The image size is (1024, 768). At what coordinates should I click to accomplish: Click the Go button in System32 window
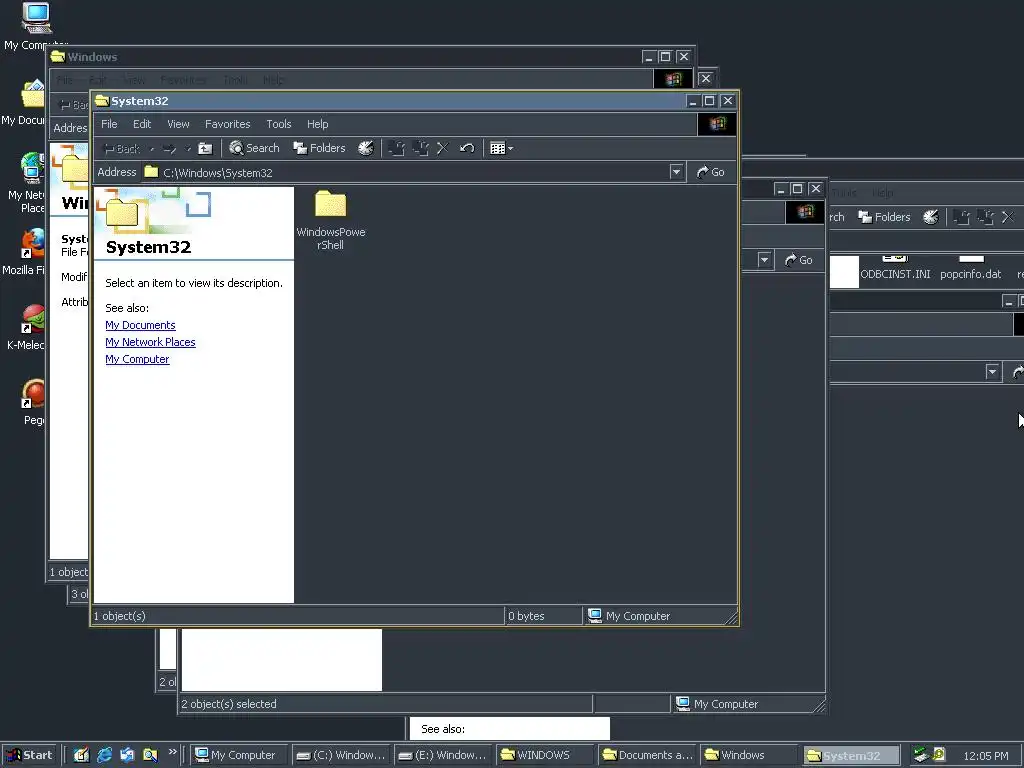click(x=711, y=172)
